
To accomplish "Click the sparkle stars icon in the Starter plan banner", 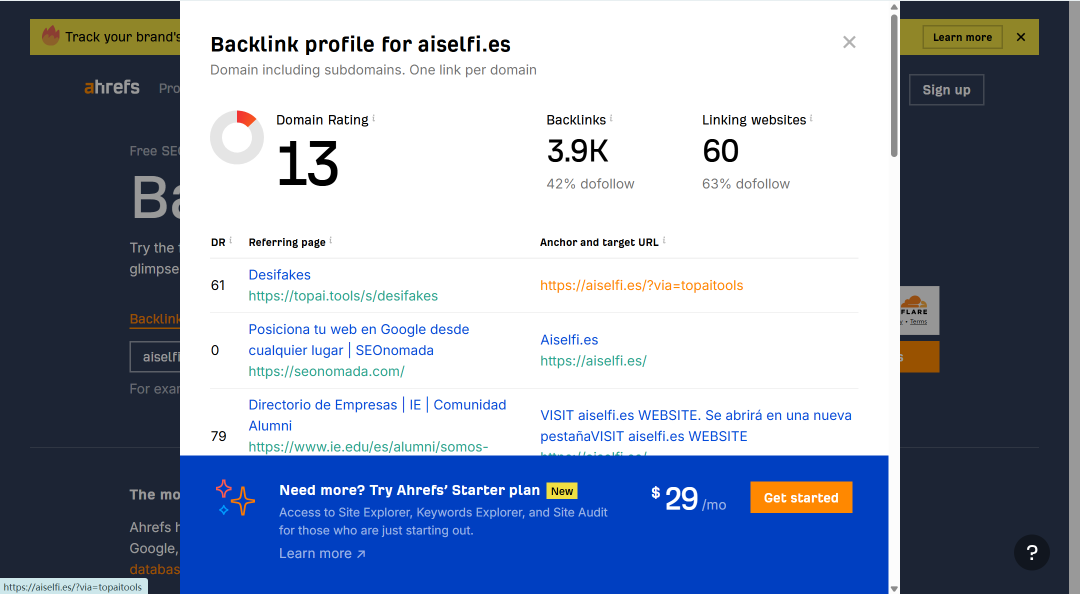I will [235, 498].
